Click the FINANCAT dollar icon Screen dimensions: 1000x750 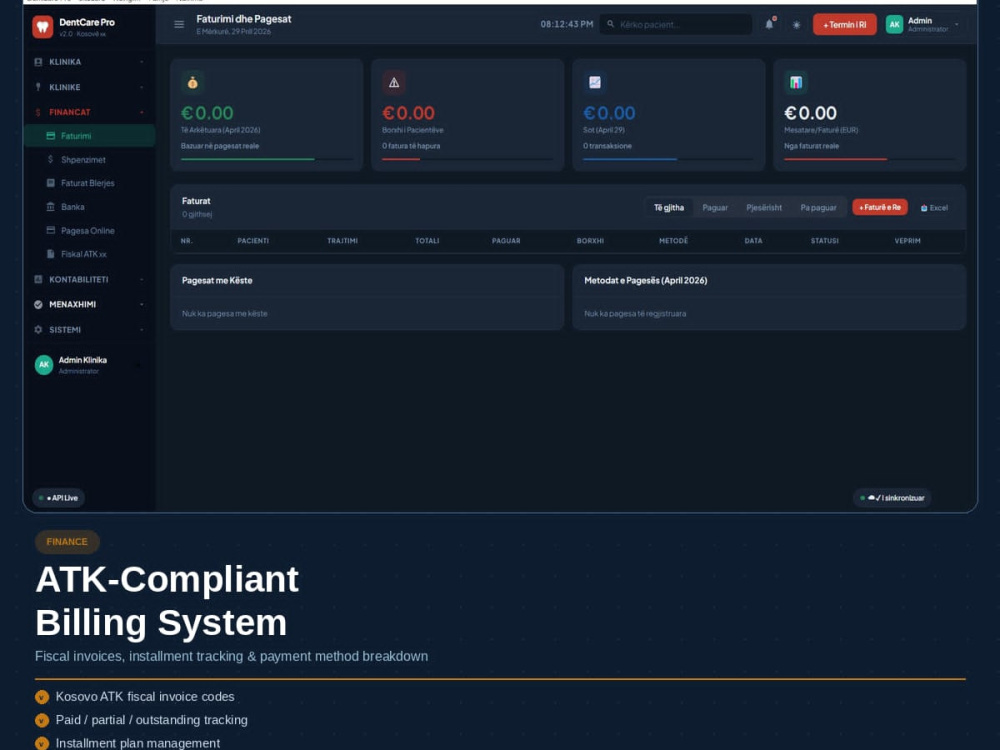click(38, 112)
